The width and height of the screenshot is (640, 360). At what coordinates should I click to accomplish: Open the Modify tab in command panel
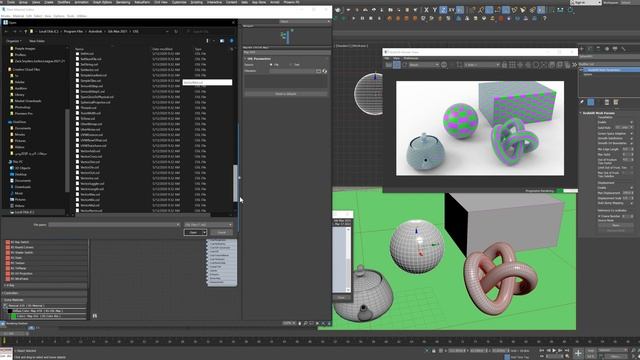pos(590,49)
